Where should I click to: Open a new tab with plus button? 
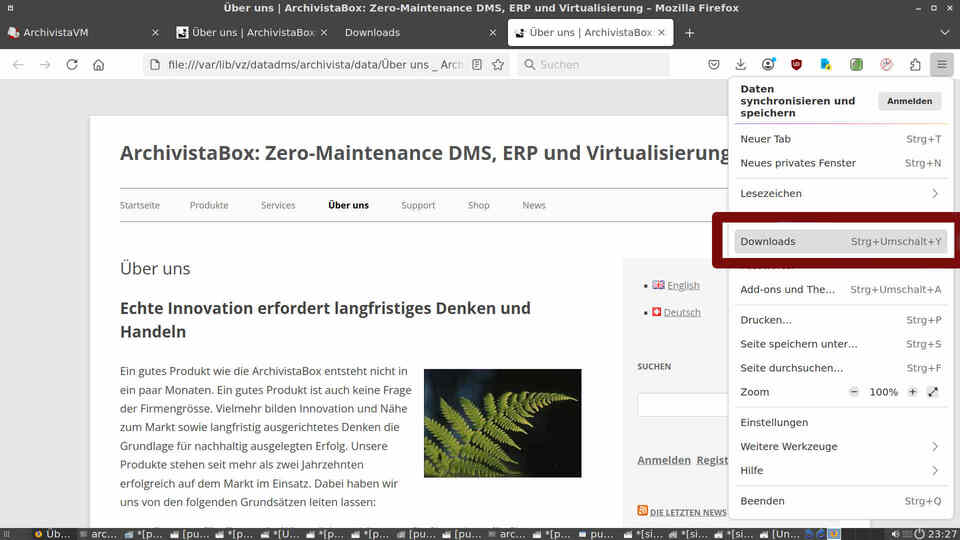[x=689, y=33]
